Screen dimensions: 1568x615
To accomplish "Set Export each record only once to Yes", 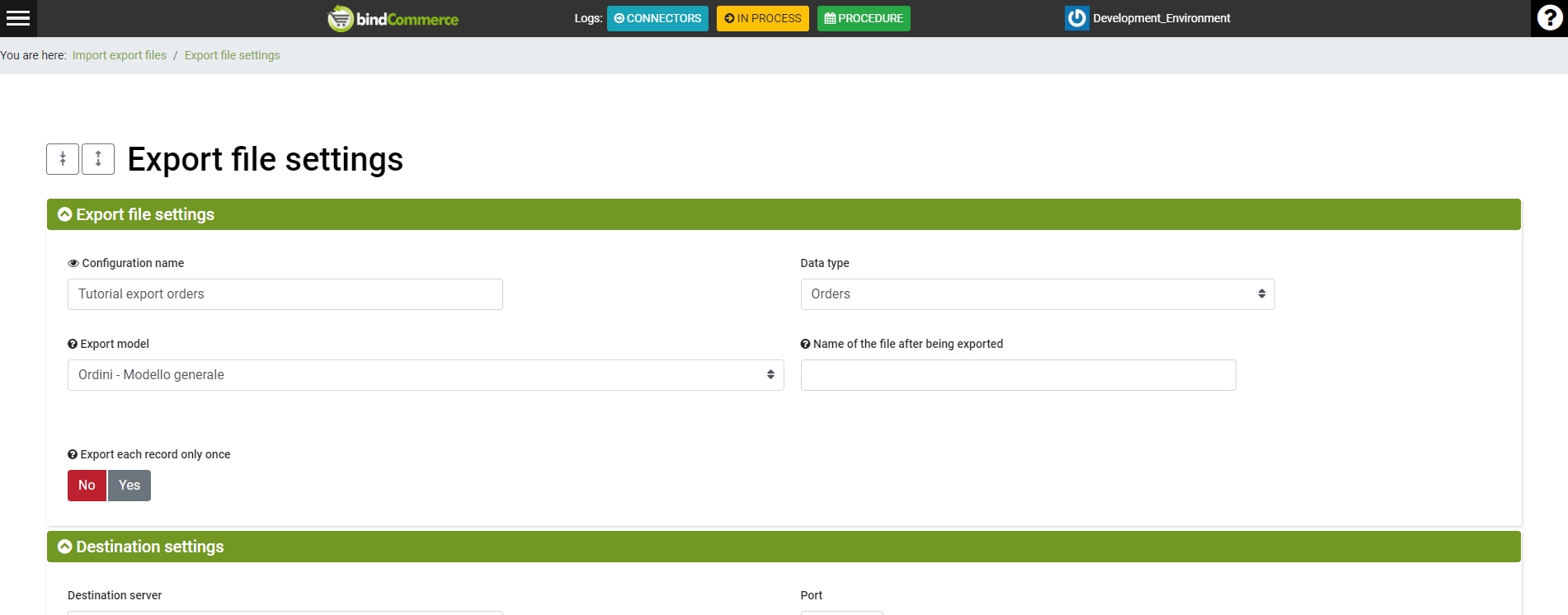I will [x=129, y=486].
